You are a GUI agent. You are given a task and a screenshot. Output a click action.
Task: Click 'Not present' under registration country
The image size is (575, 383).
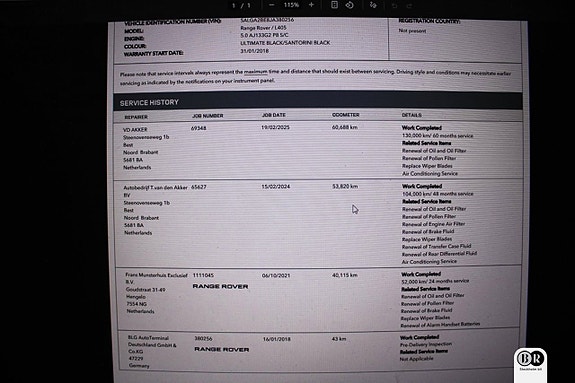[x=412, y=31]
